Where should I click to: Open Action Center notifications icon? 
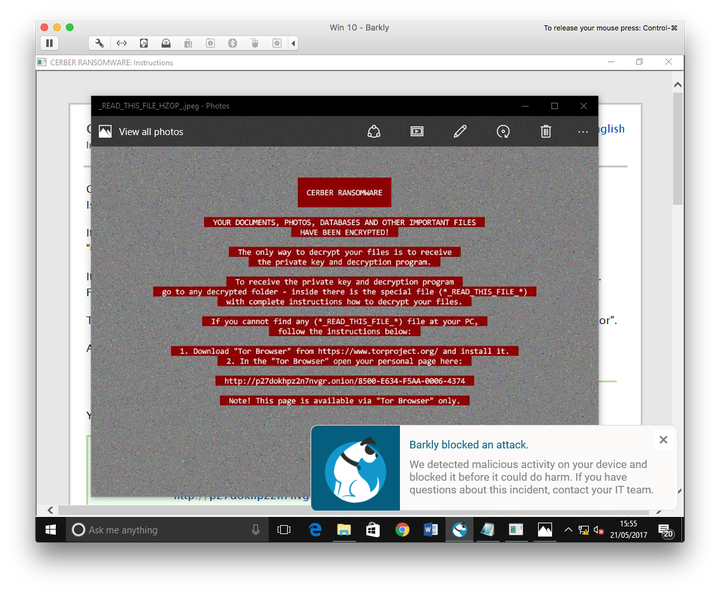tap(665, 531)
